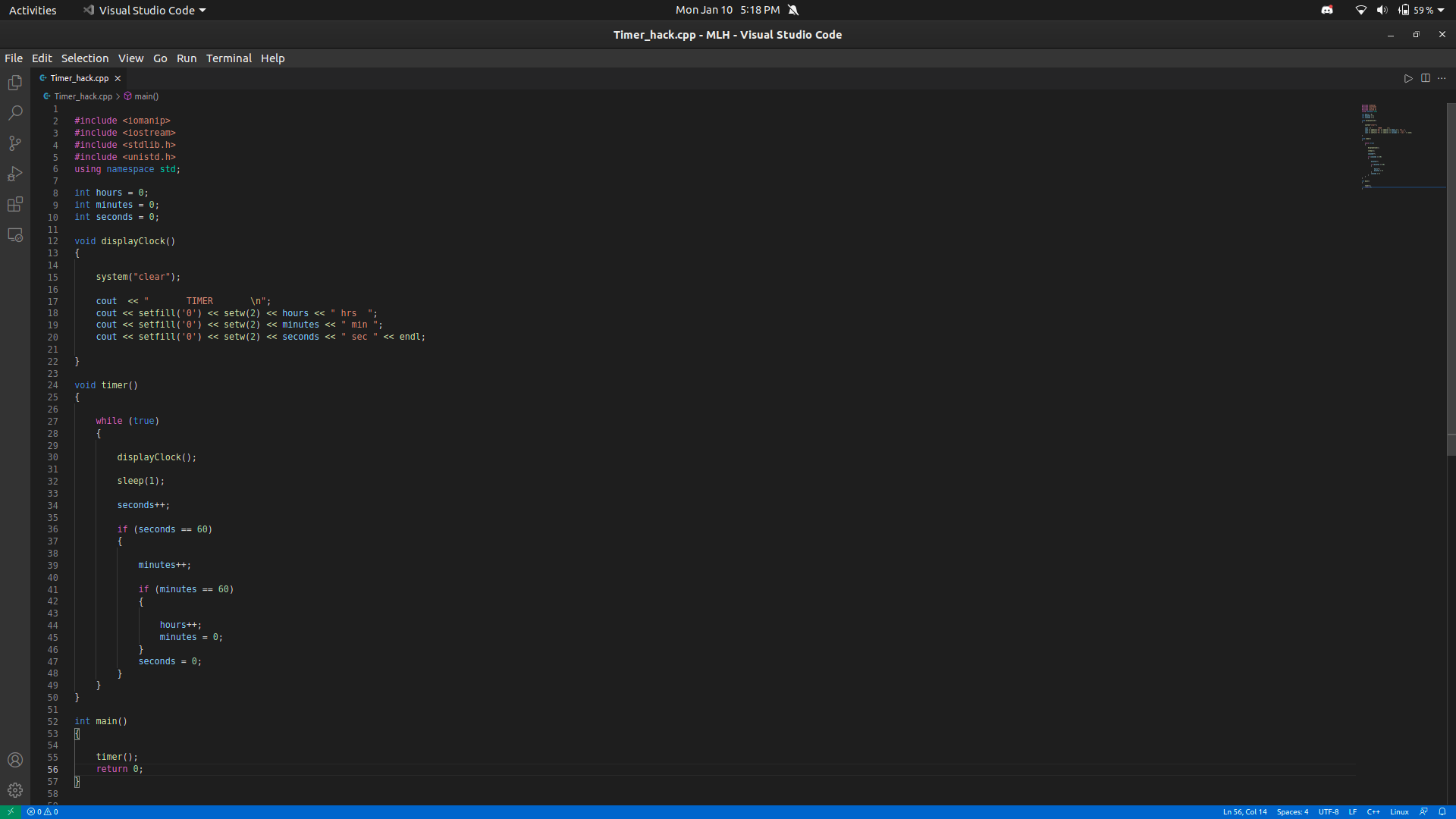Toggle Do Not Disturb notifications bell

(x=793, y=10)
